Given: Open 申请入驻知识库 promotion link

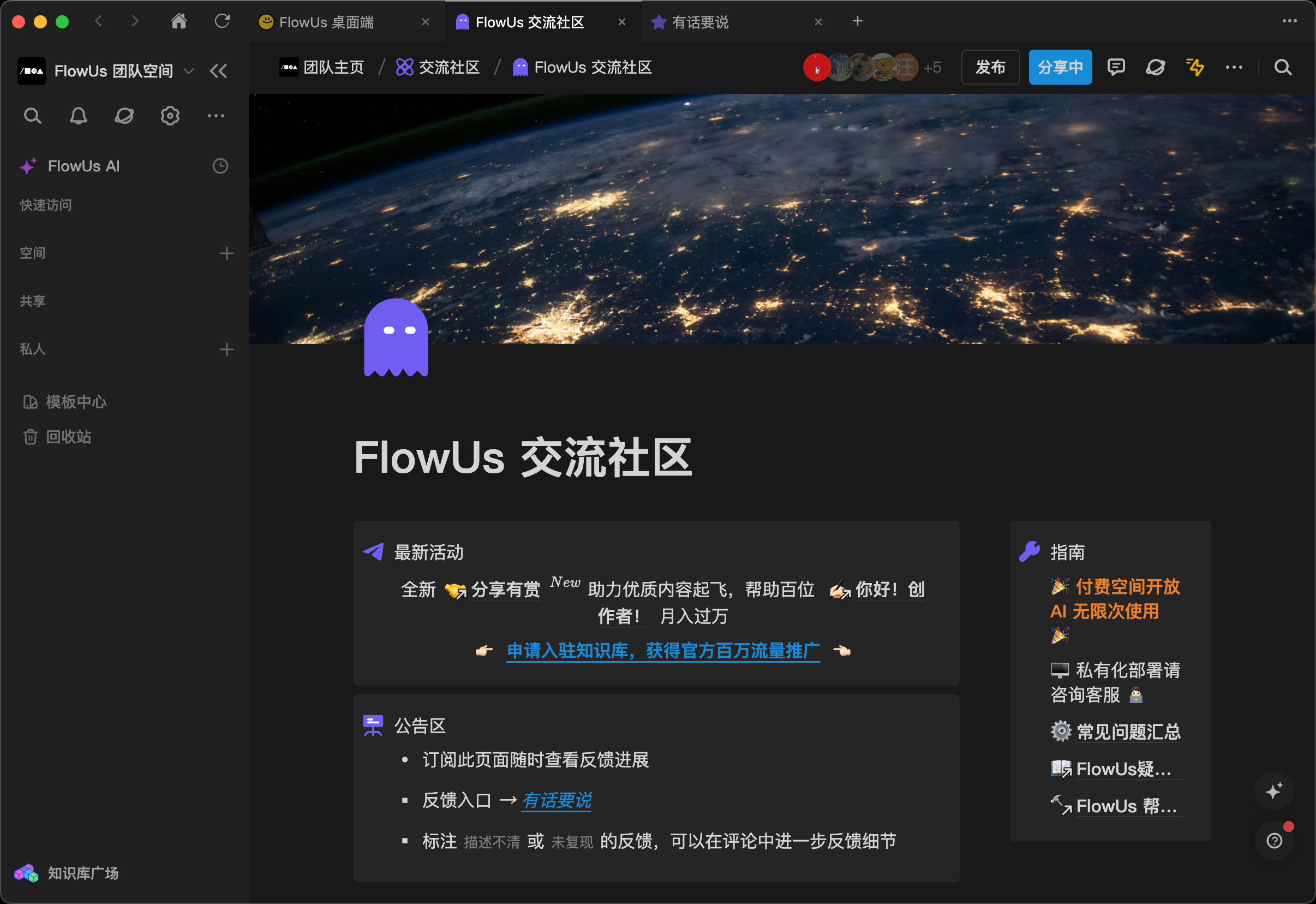Looking at the screenshot, I should coord(662,651).
